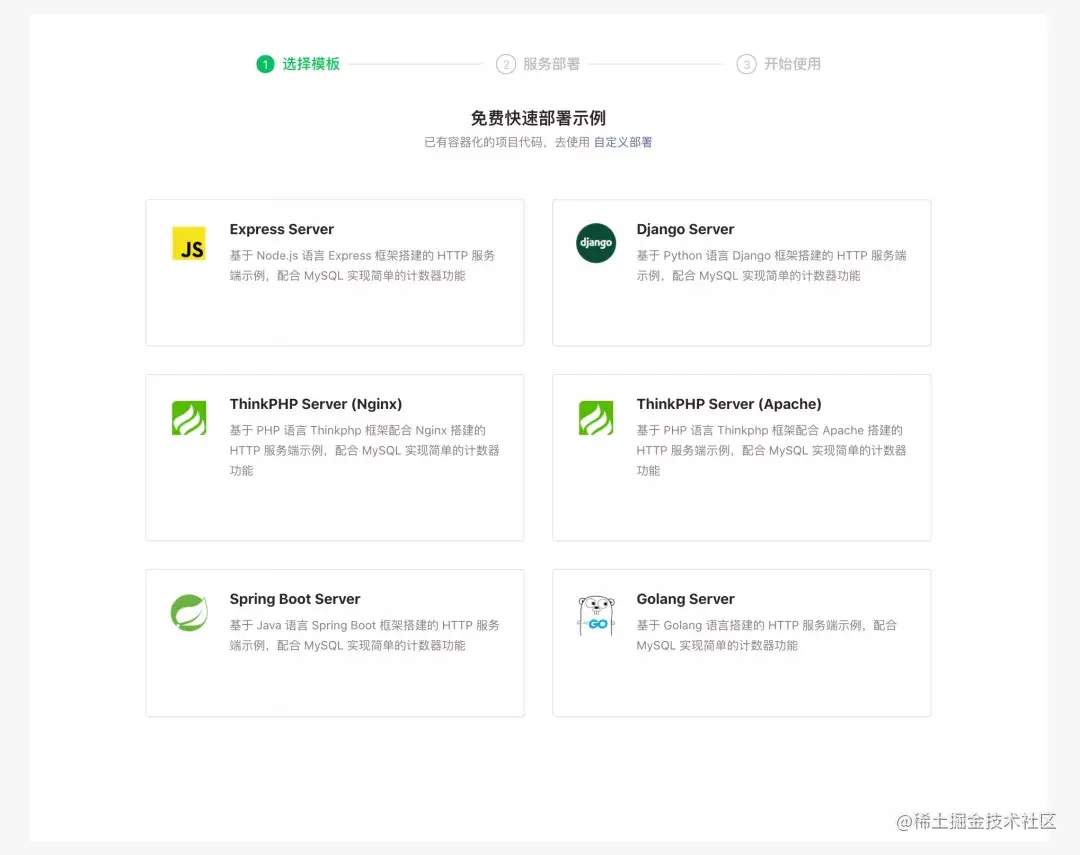This screenshot has width=1080, height=855.
Task: Select the Spring Boot leaf icon
Action: pyautogui.click(x=189, y=613)
